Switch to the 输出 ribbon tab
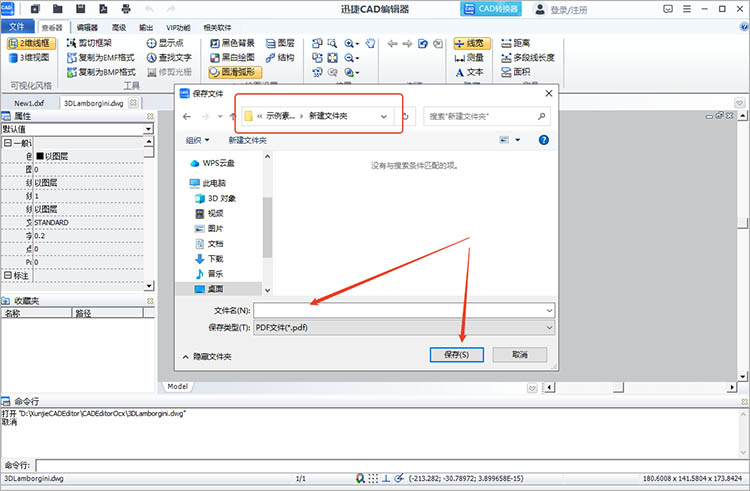 pos(146,28)
